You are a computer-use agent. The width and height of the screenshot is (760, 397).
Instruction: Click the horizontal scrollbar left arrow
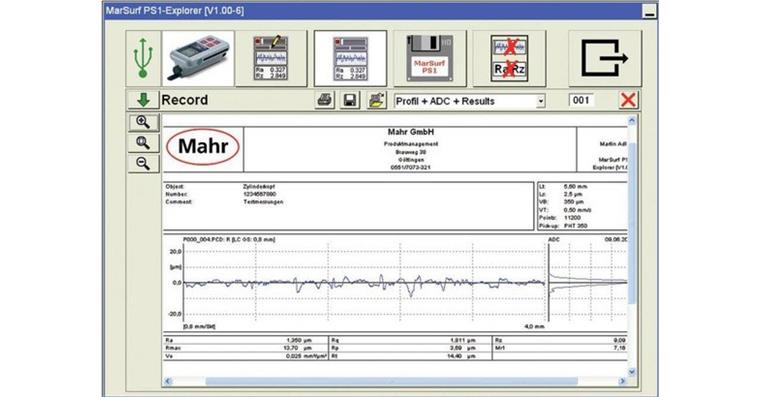(168, 381)
